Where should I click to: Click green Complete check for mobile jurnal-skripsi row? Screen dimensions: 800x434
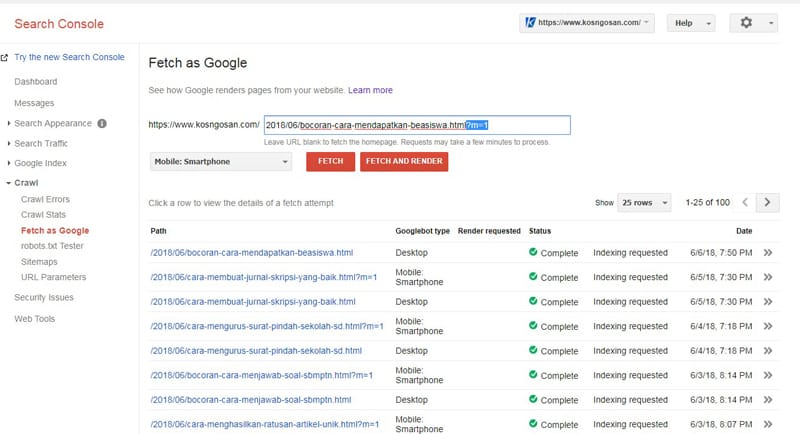coord(533,276)
